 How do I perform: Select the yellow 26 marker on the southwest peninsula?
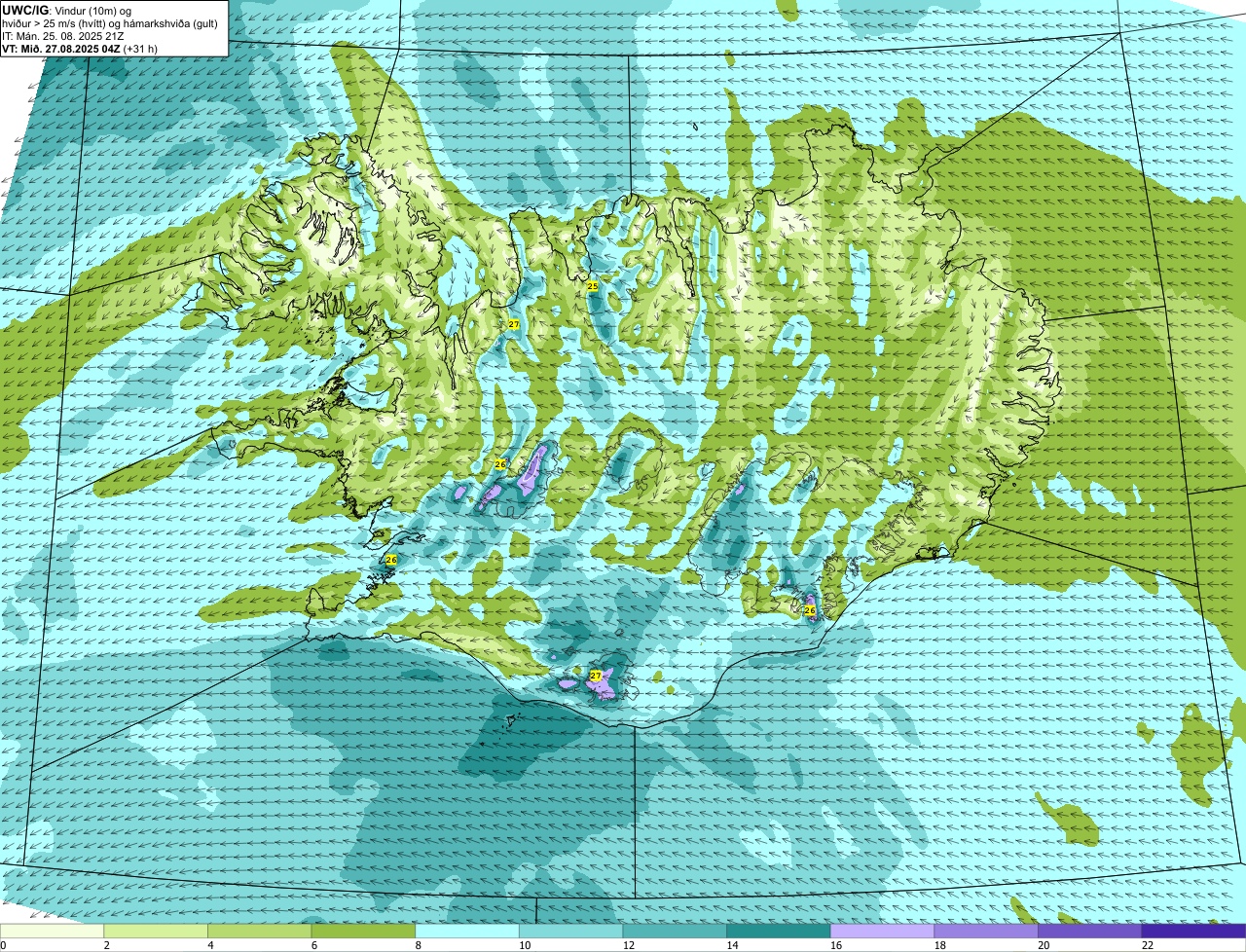(x=390, y=560)
